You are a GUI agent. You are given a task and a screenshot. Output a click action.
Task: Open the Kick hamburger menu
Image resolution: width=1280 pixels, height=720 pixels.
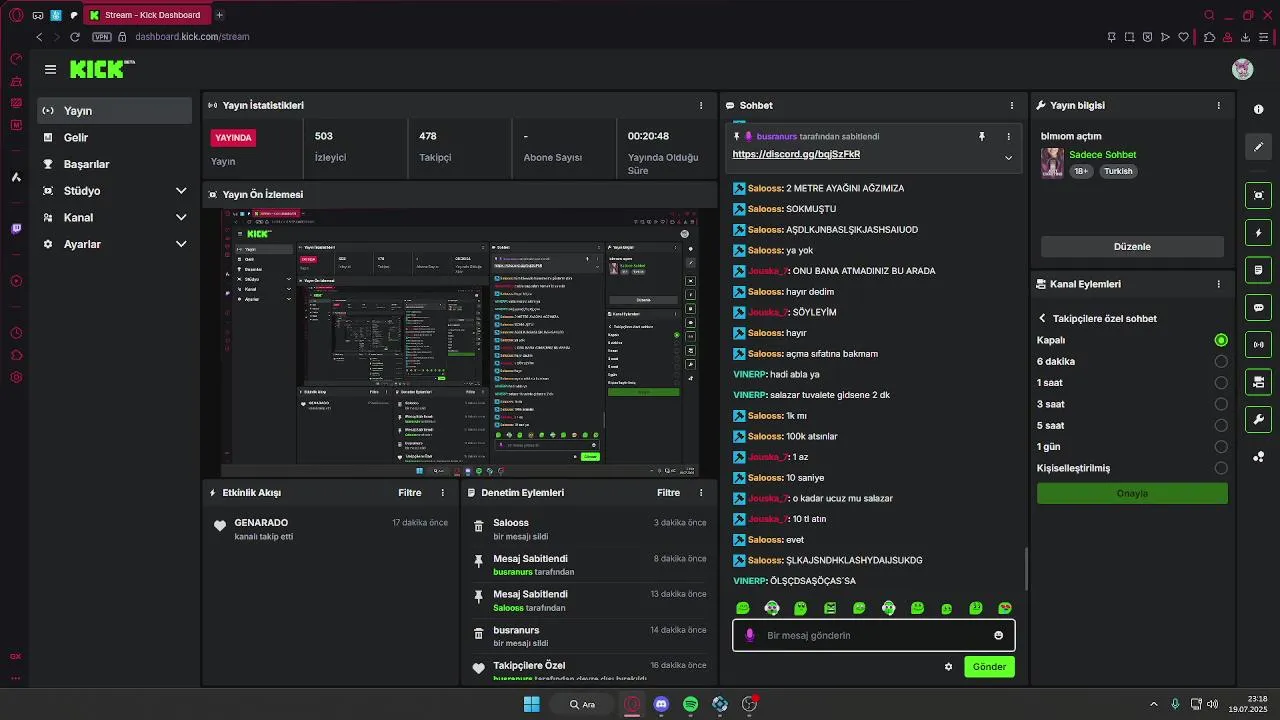pyautogui.click(x=50, y=69)
